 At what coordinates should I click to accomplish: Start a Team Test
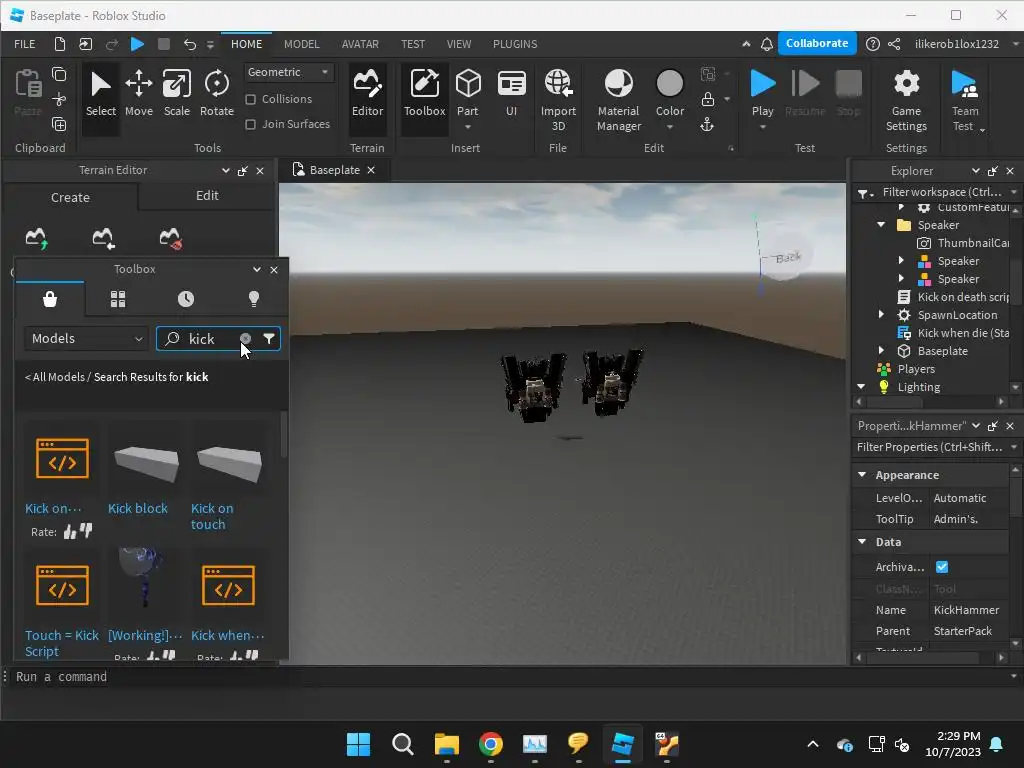pyautogui.click(x=965, y=100)
